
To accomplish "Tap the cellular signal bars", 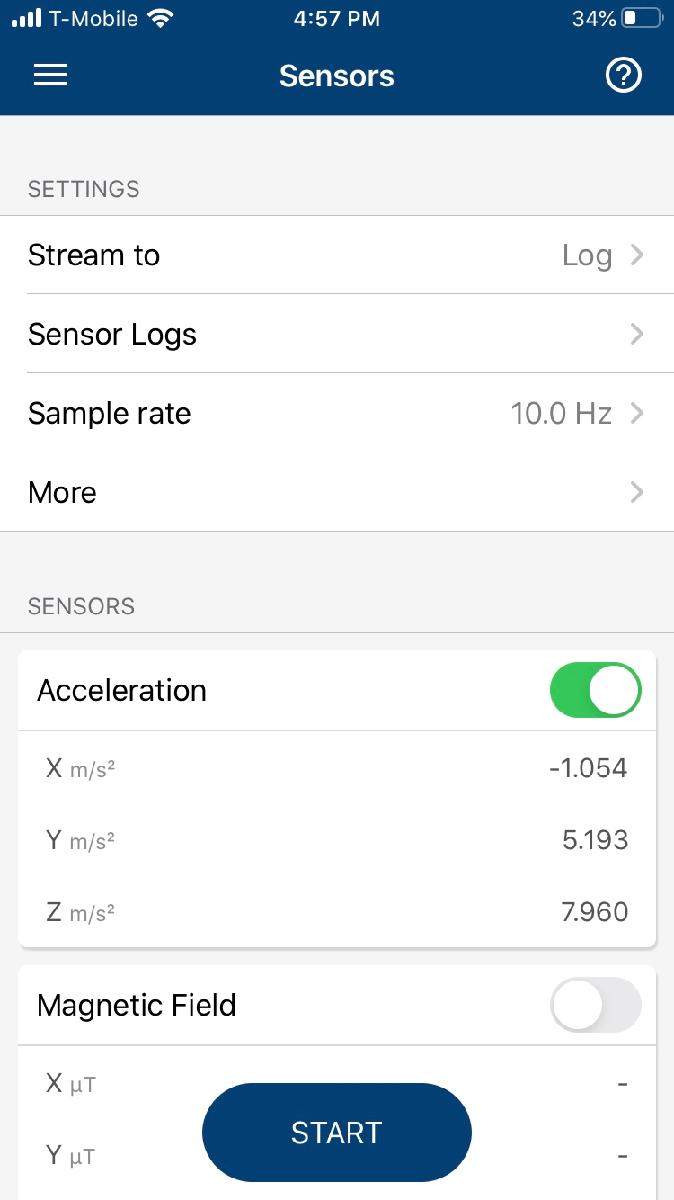I will [x=26, y=18].
